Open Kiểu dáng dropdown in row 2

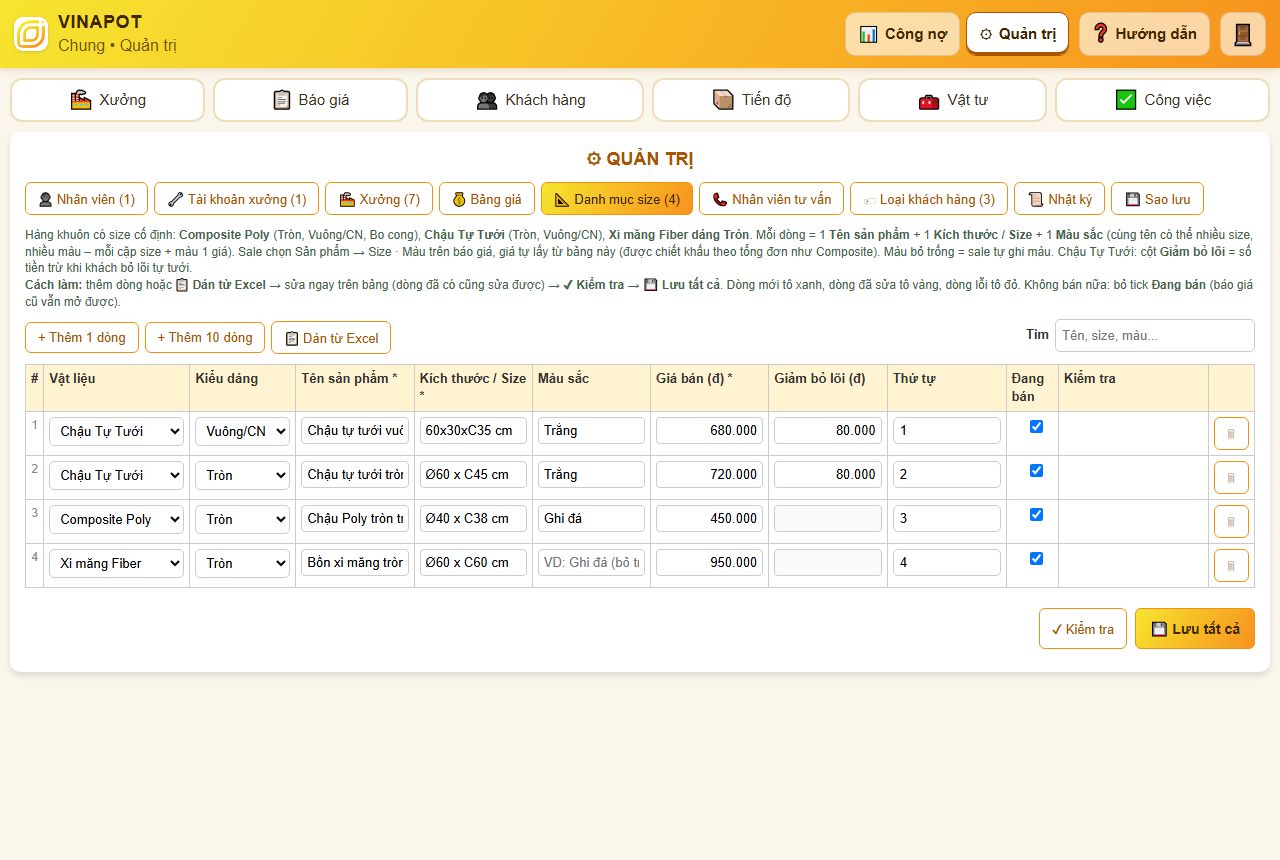click(x=242, y=475)
